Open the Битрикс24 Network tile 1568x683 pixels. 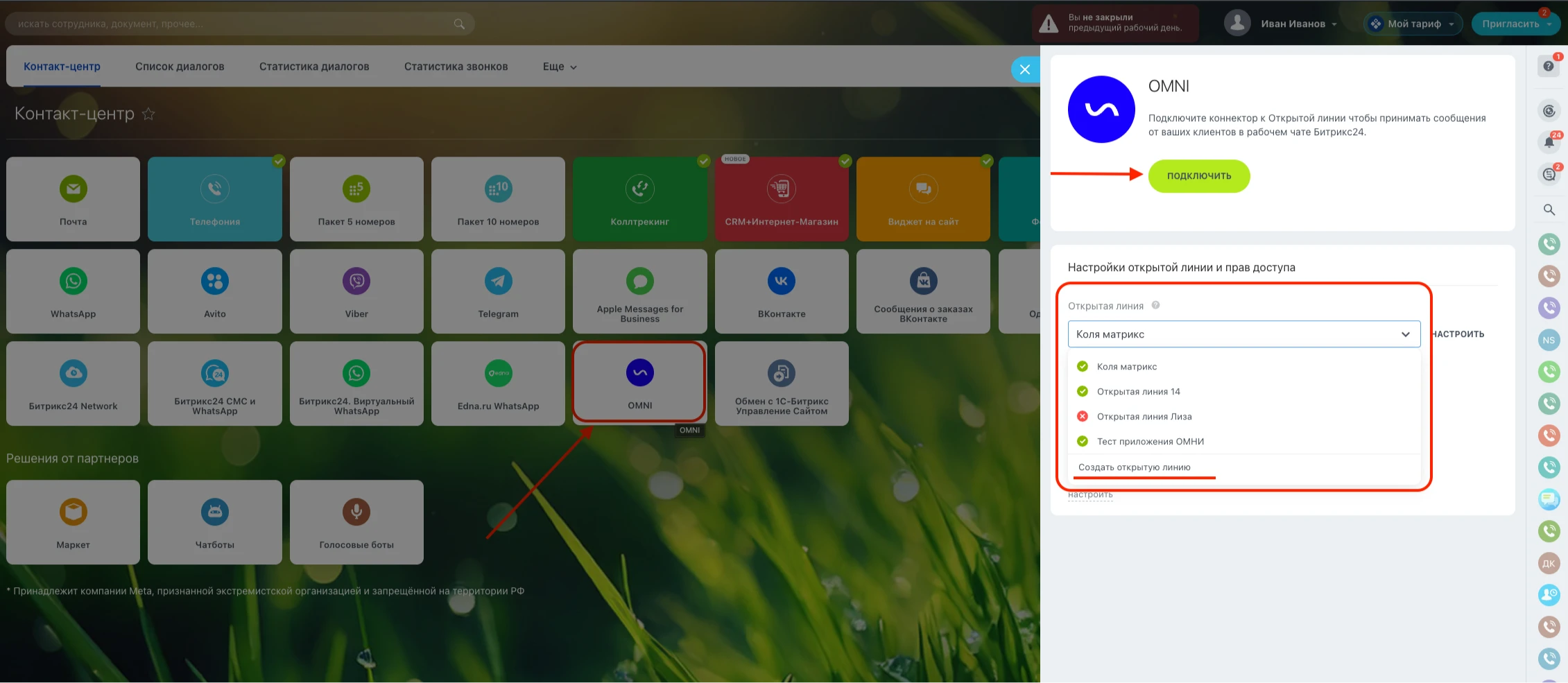coord(73,383)
